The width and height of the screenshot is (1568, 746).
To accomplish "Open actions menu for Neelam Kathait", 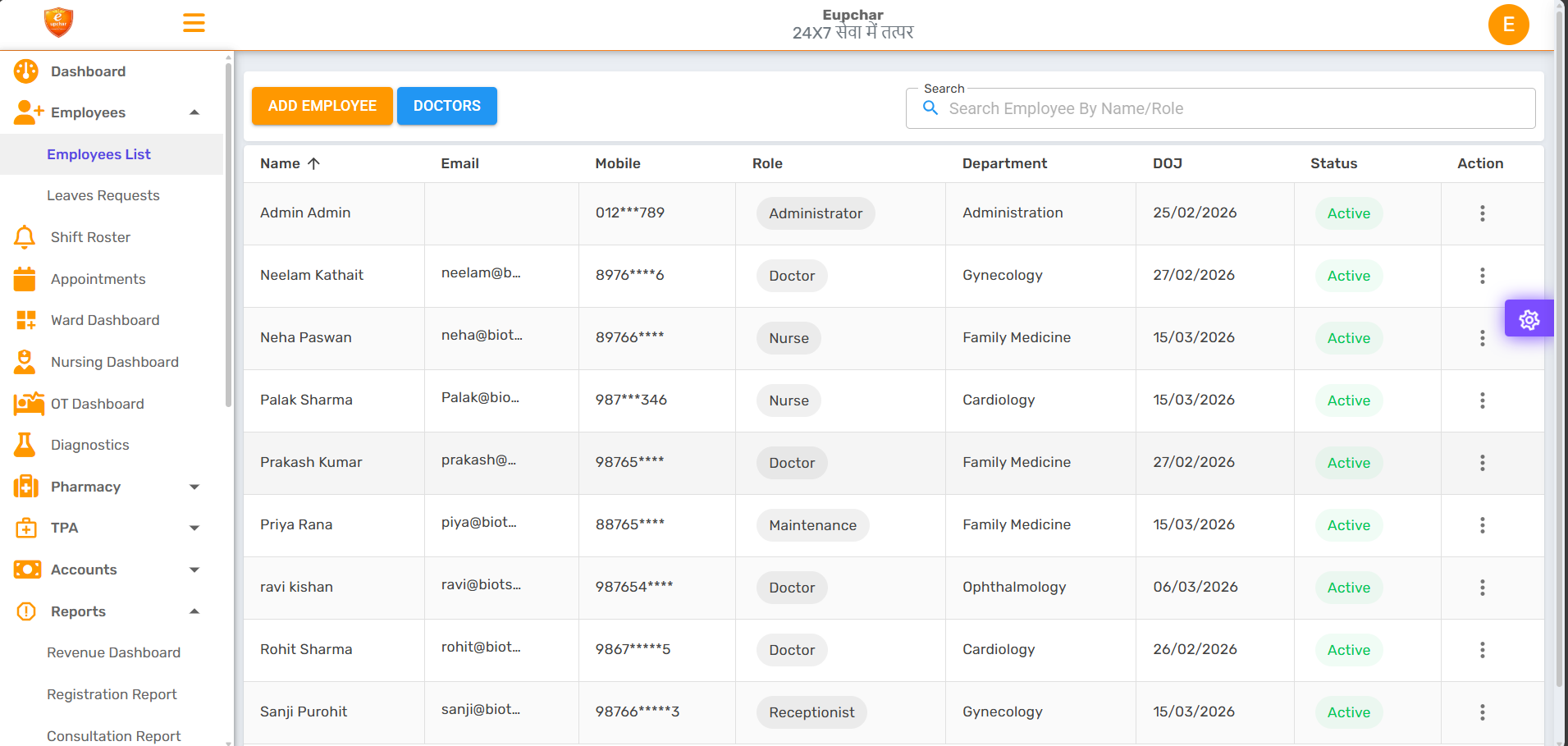I will point(1482,276).
